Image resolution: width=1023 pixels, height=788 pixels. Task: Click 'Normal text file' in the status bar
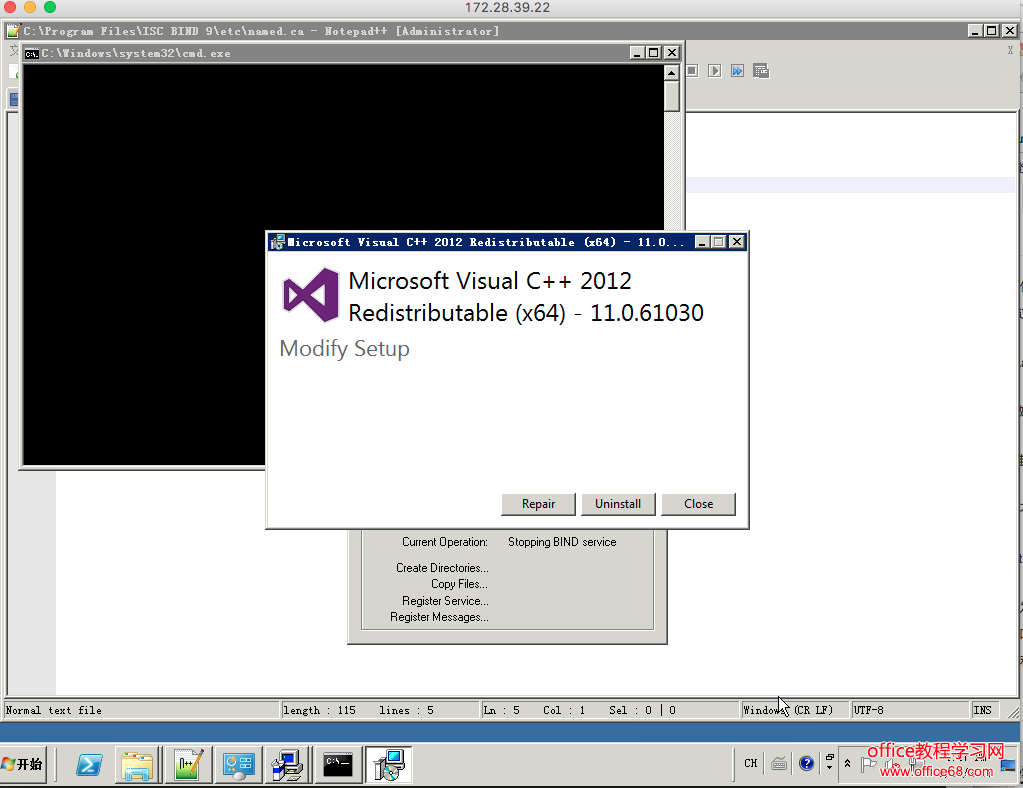(53, 710)
